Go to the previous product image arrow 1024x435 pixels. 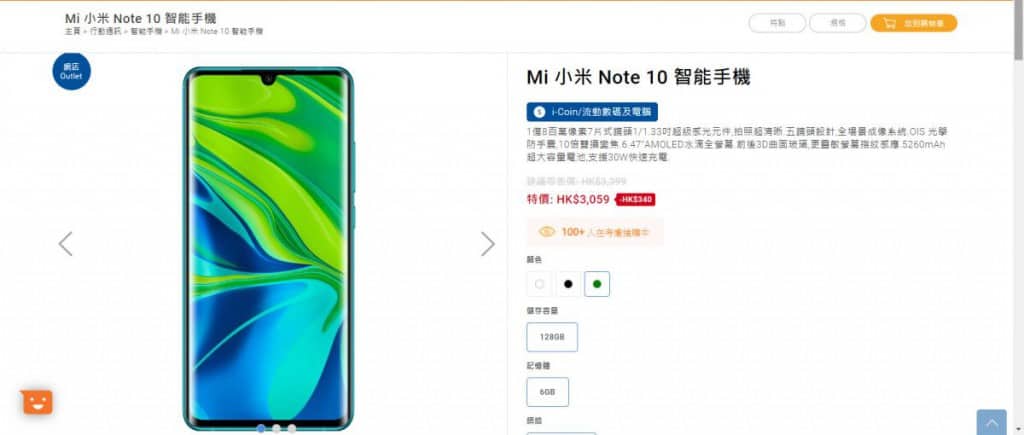65,244
